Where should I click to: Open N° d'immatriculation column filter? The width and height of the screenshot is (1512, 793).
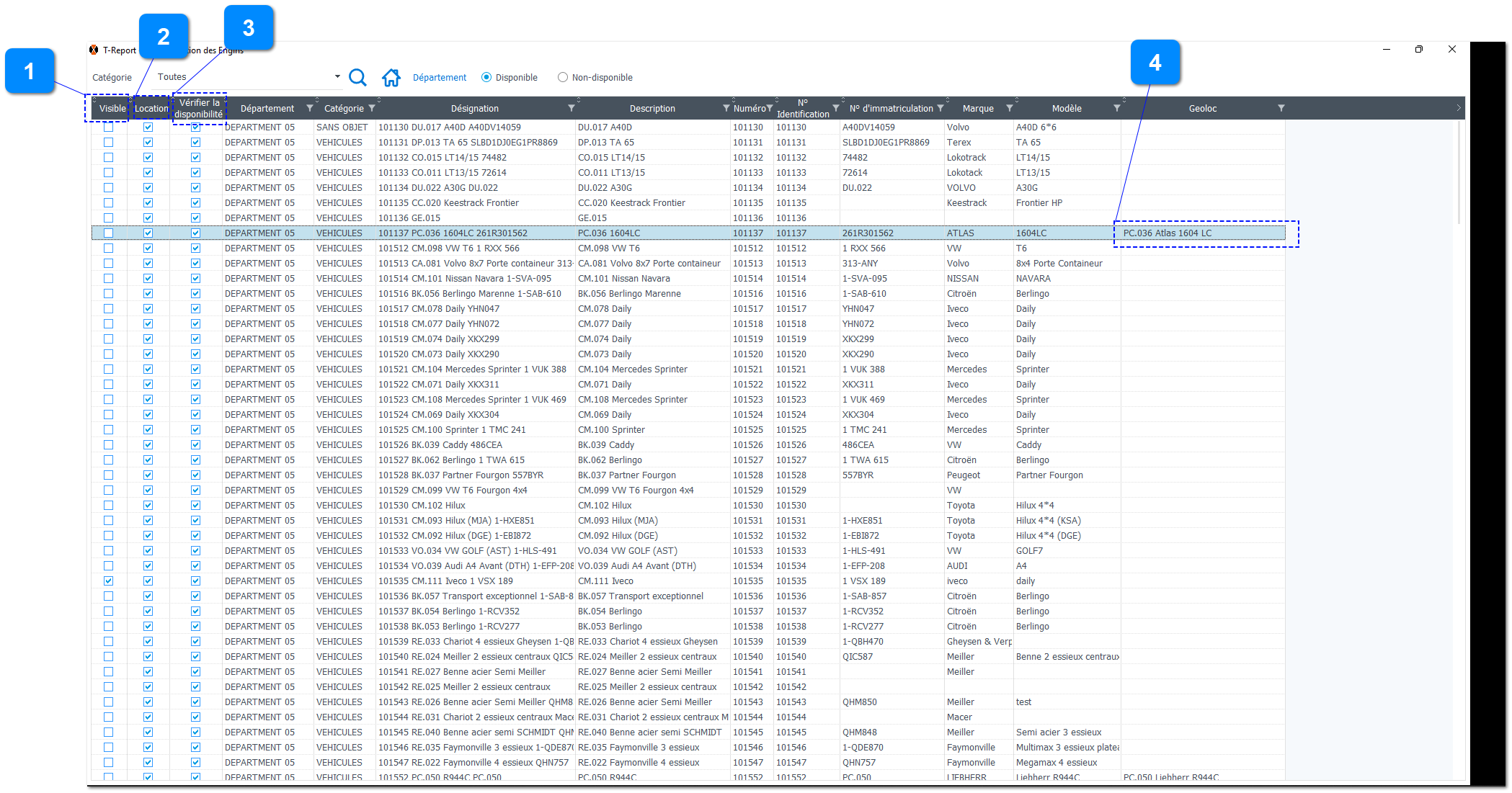[x=940, y=108]
